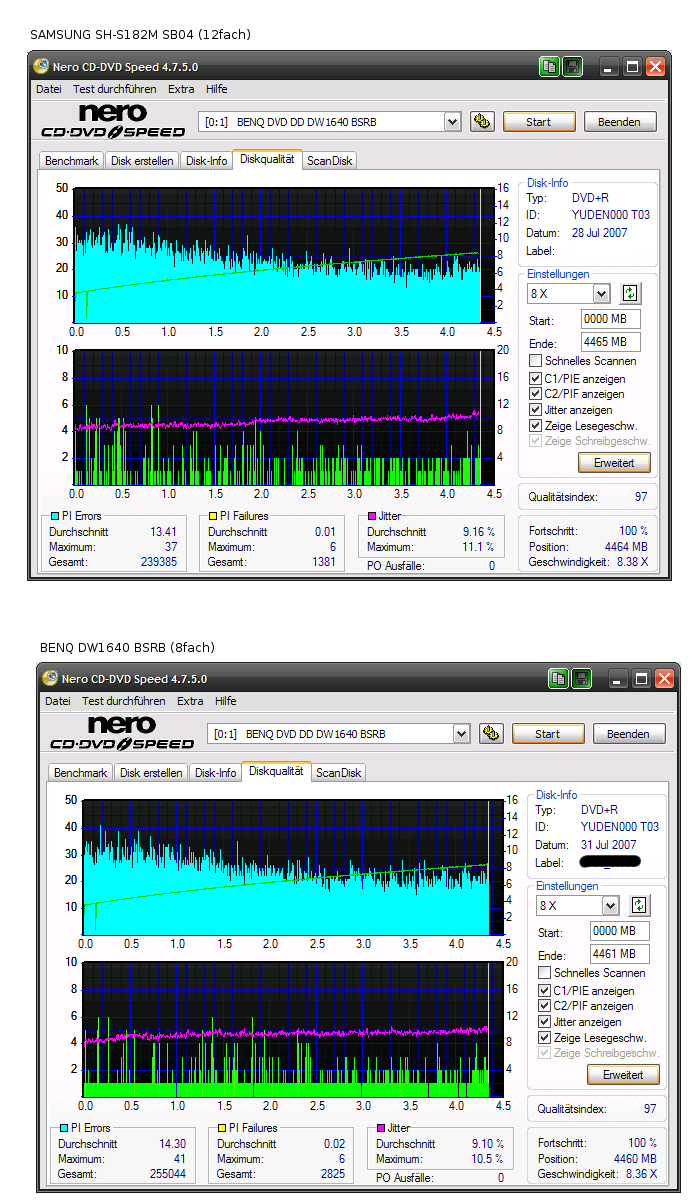Click the Ende field 4465 MB in top window
Viewport: 700px width, 1201px height.
coord(610,342)
